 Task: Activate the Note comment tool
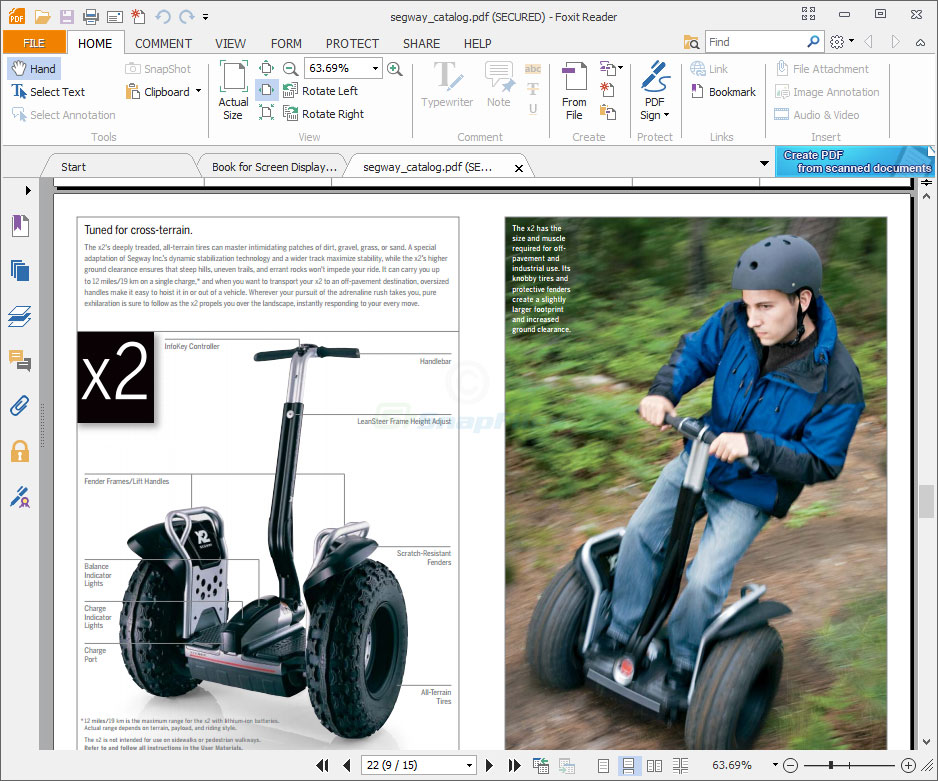click(x=499, y=85)
